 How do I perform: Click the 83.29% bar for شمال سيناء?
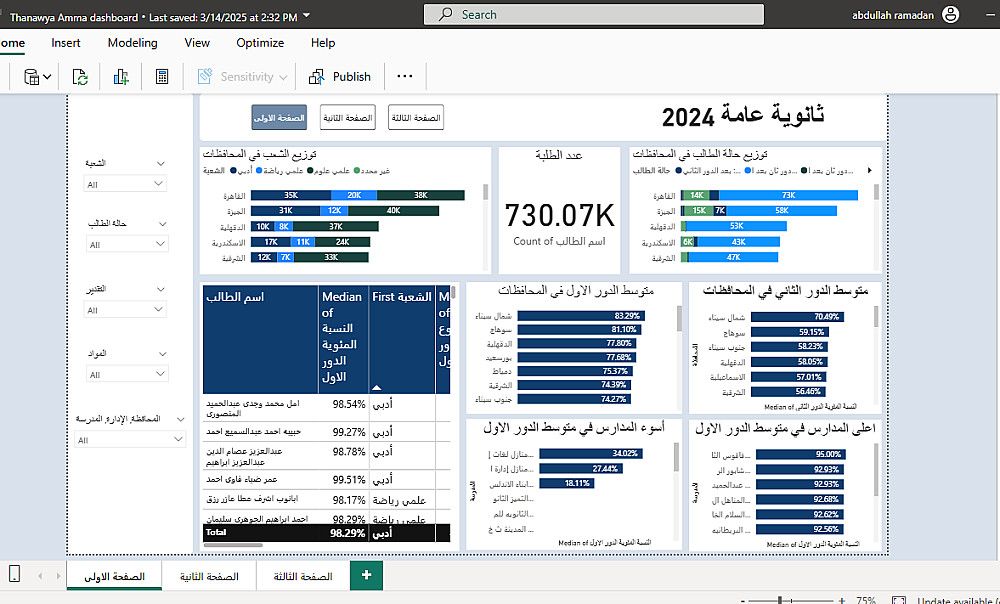coord(581,316)
